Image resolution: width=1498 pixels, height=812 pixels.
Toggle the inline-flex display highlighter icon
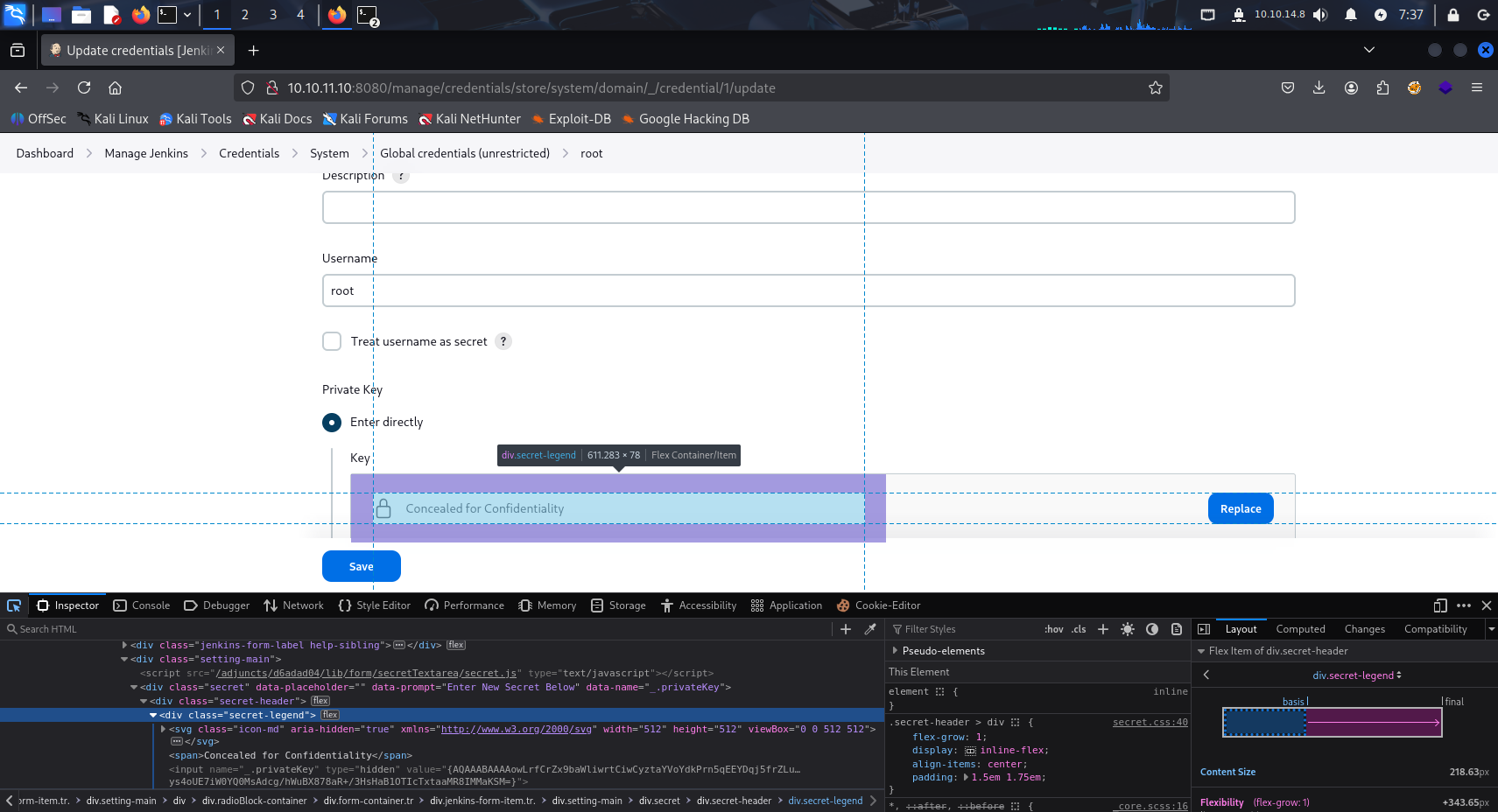970,751
